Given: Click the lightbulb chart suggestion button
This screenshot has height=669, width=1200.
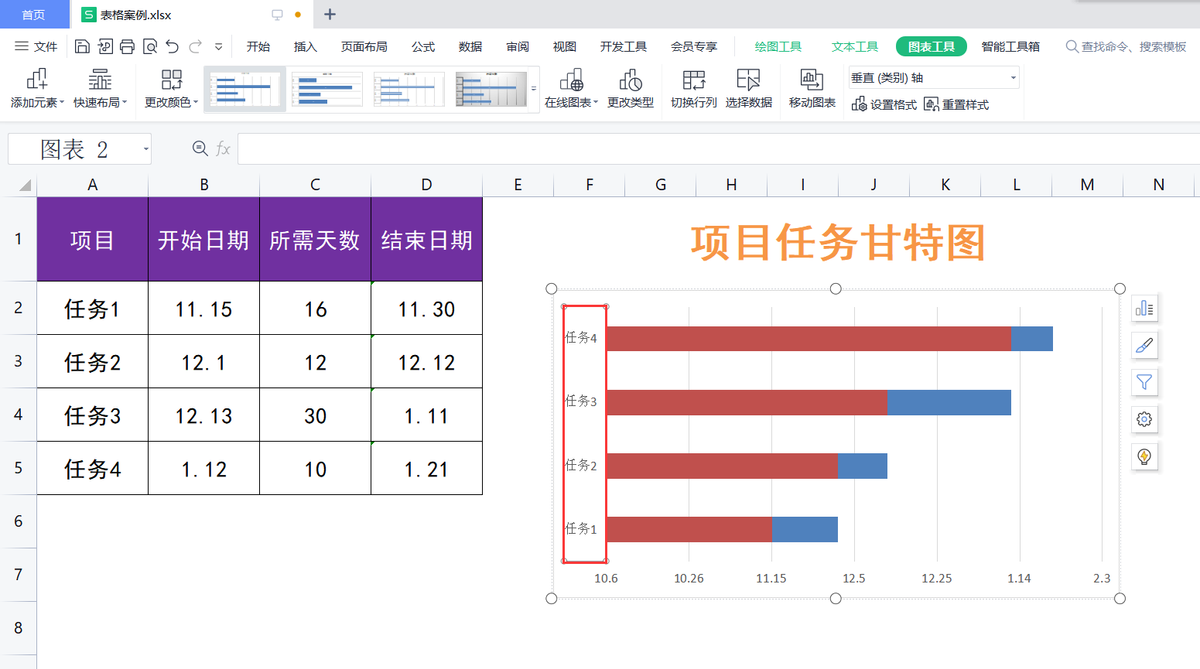Looking at the screenshot, I should point(1145,456).
